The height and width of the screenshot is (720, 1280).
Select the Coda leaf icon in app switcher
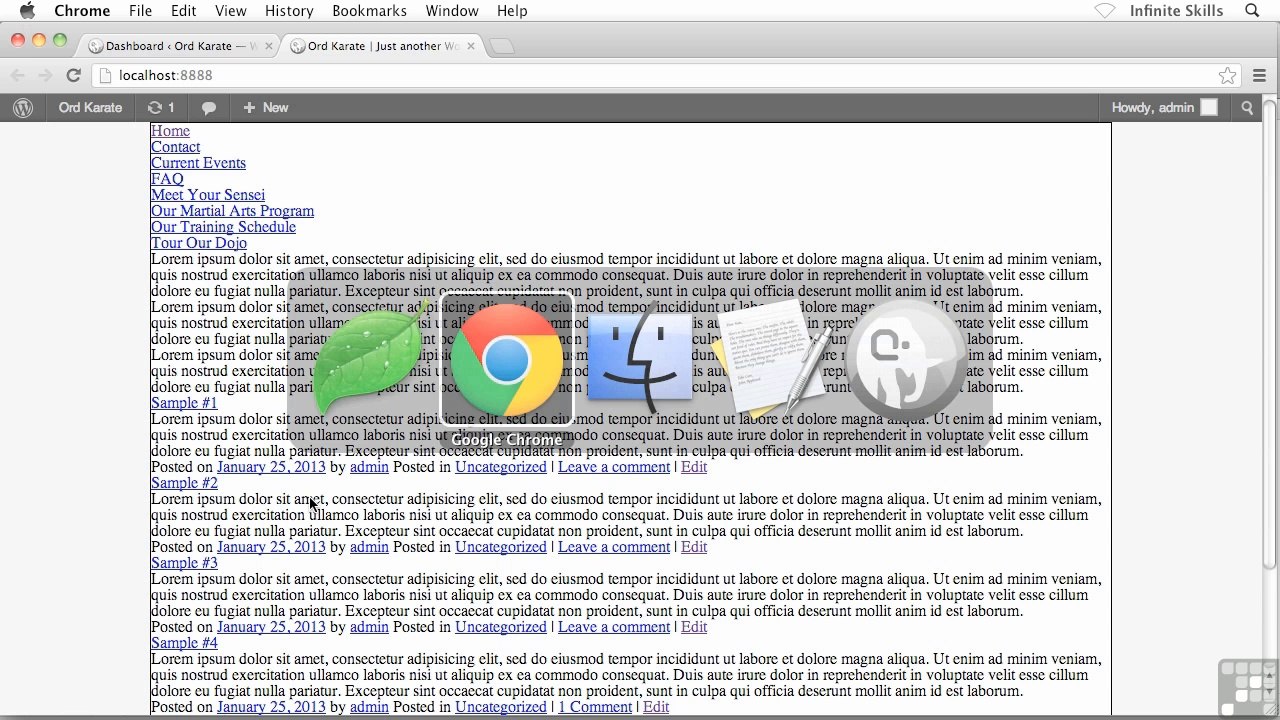coord(372,358)
